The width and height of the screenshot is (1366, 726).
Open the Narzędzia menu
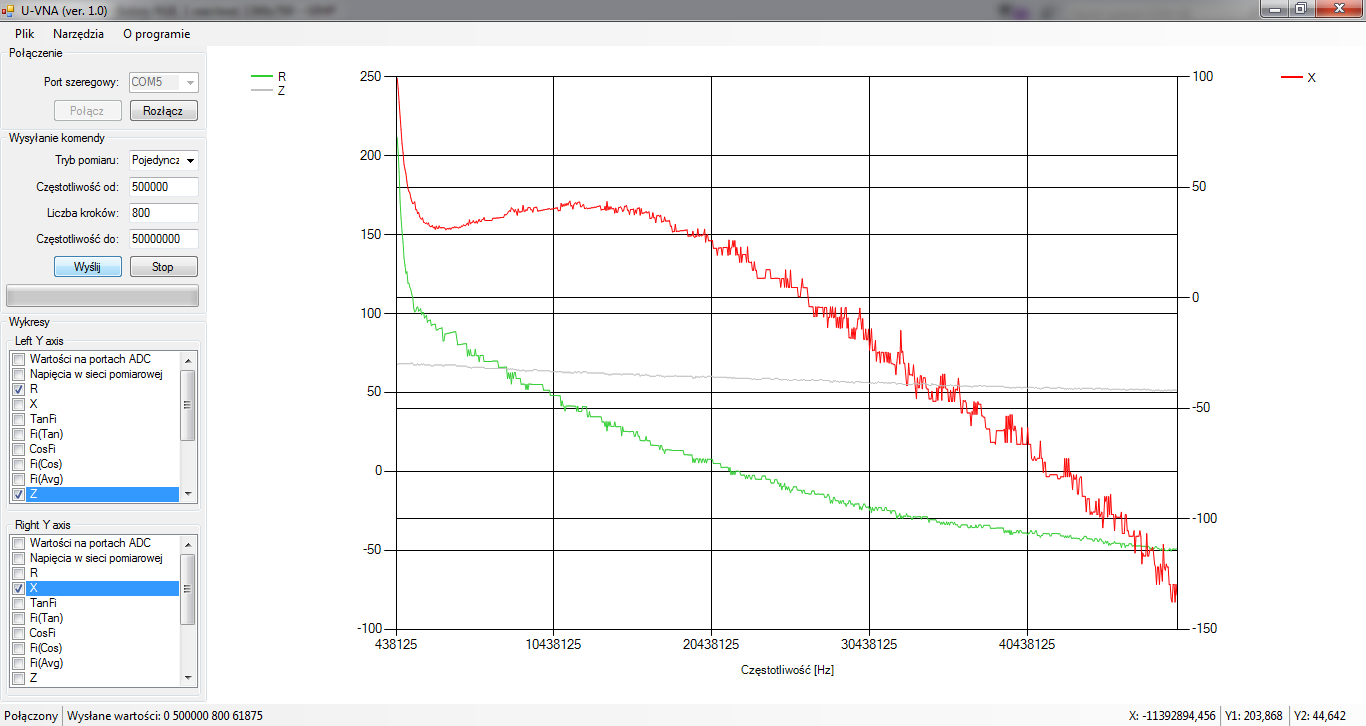pyautogui.click(x=78, y=33)
